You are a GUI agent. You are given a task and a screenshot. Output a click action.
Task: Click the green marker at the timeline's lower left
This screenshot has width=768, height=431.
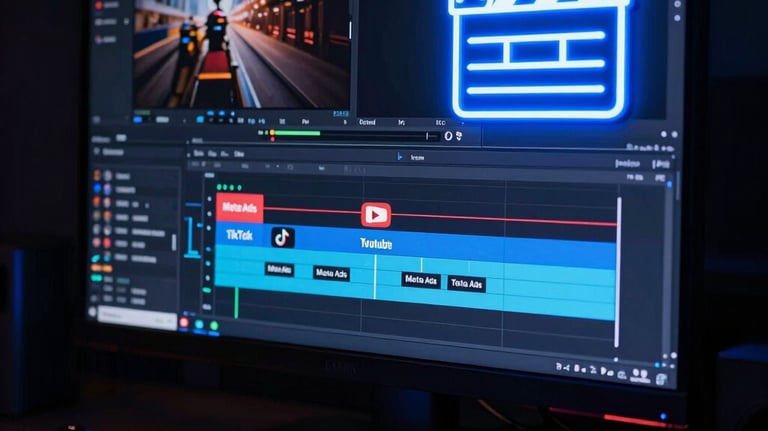236,303
